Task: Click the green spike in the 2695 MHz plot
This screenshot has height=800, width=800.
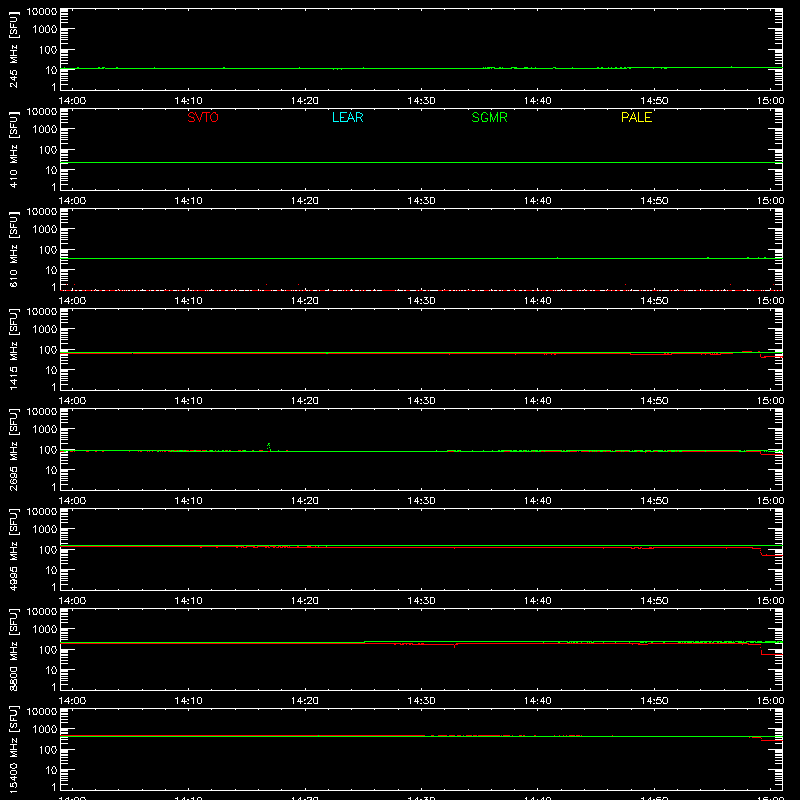Action: [x=269, y=446]
